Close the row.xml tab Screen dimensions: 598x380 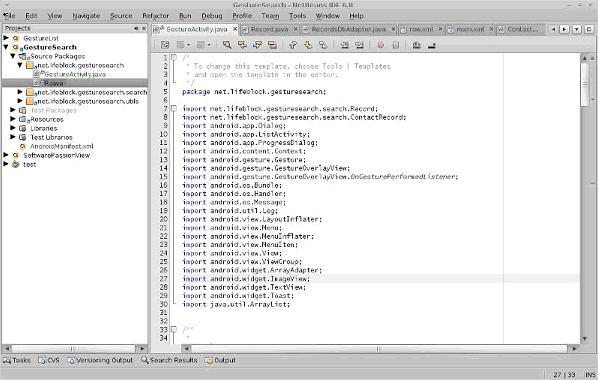[x=440, y=29]
